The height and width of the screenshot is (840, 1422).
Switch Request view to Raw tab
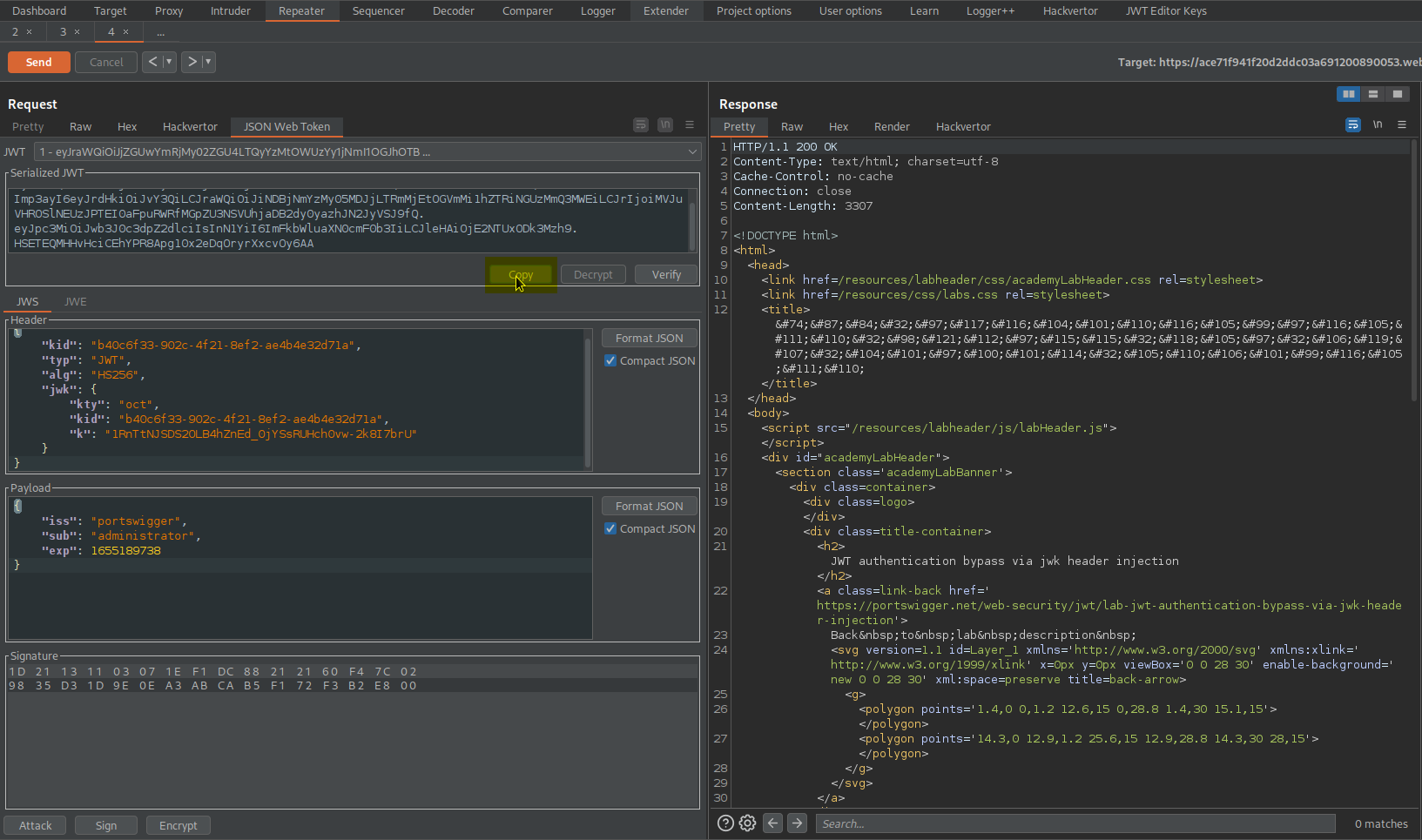80,126
